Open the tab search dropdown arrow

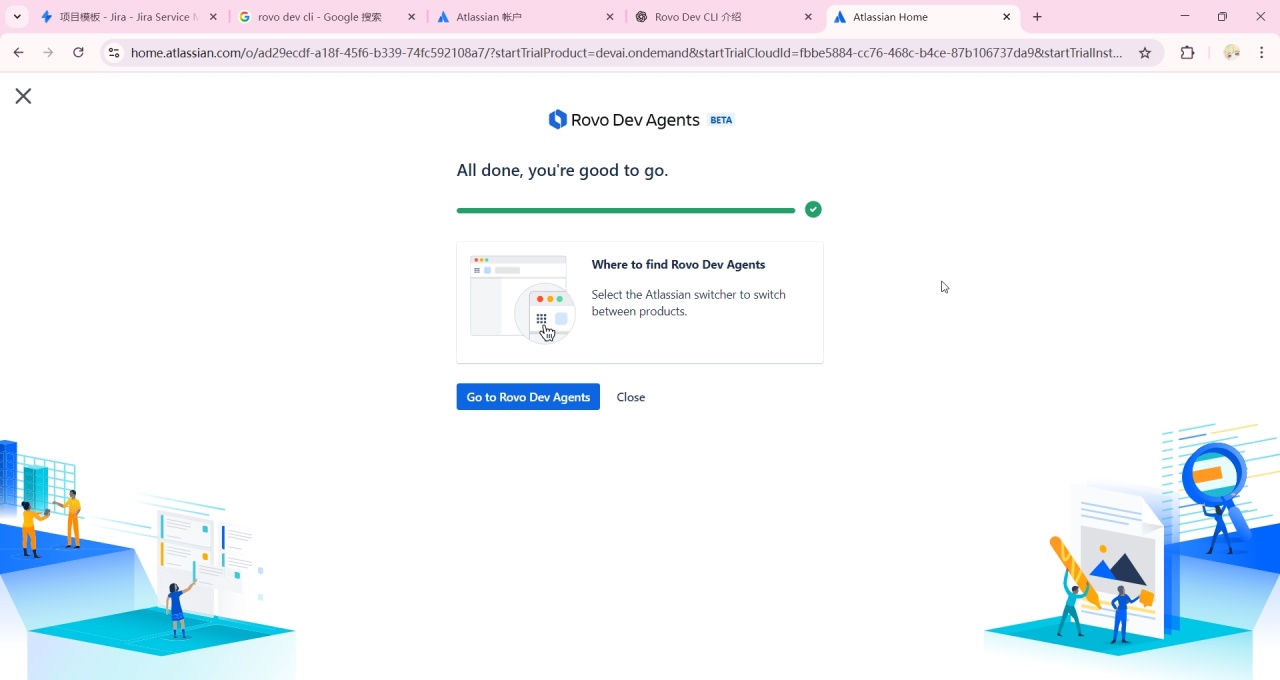pyautogui.click(x=17, y=17)
